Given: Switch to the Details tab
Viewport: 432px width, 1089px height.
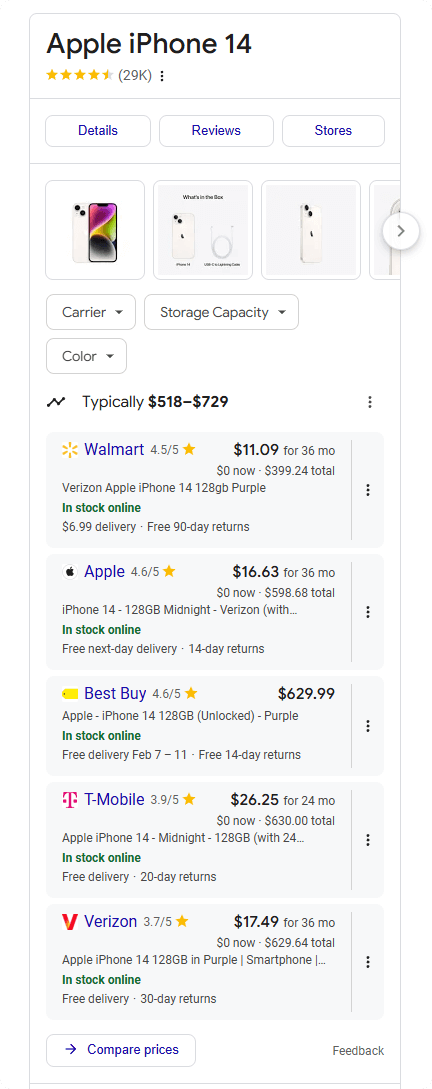Looking at the screenshot, I should point(98,131).
